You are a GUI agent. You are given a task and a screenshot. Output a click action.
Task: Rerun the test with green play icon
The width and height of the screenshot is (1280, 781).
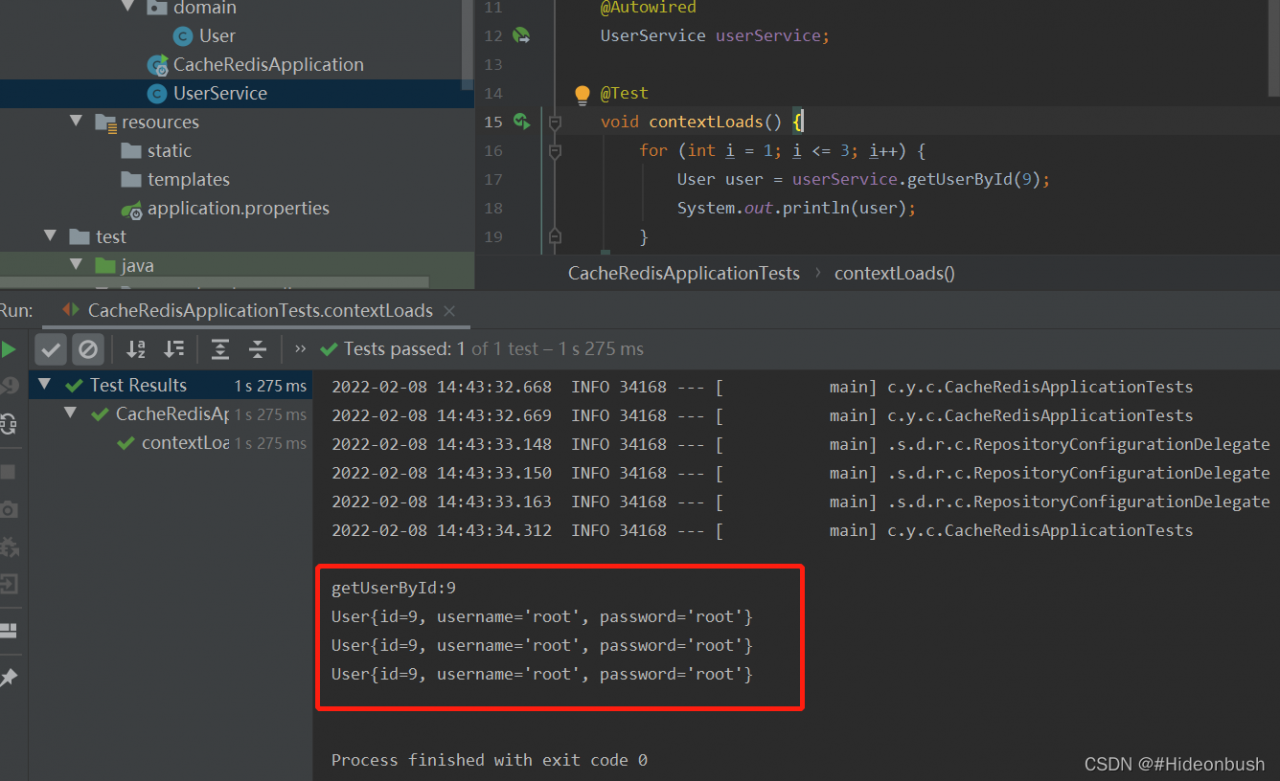8,349
